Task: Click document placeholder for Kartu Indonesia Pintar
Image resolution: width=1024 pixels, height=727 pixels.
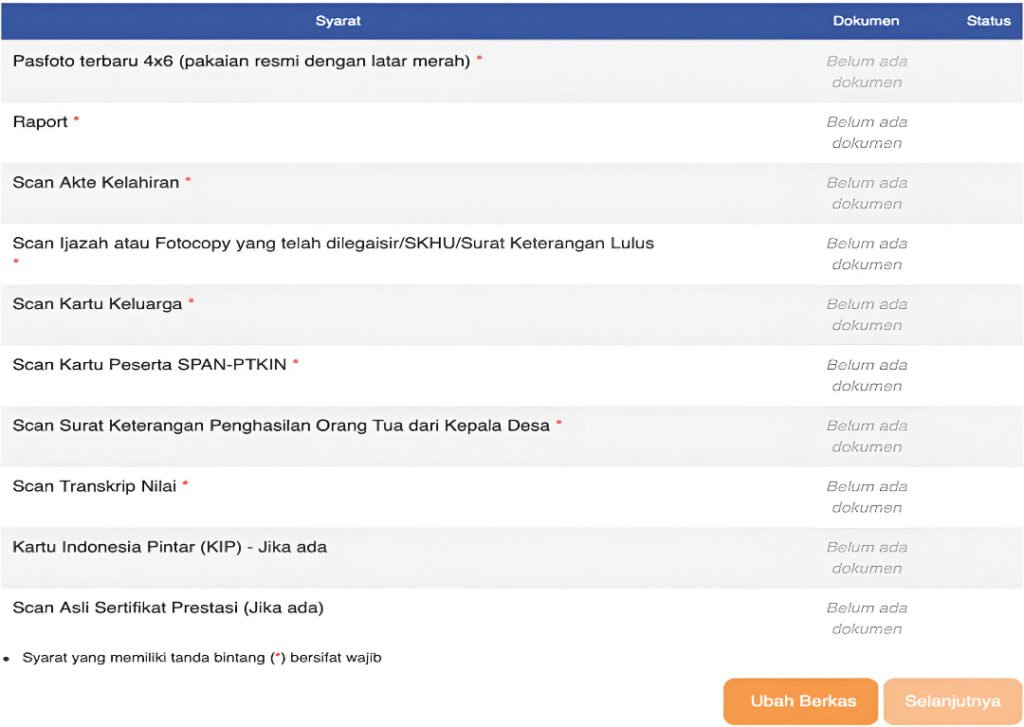Action: tap(866, 558)
